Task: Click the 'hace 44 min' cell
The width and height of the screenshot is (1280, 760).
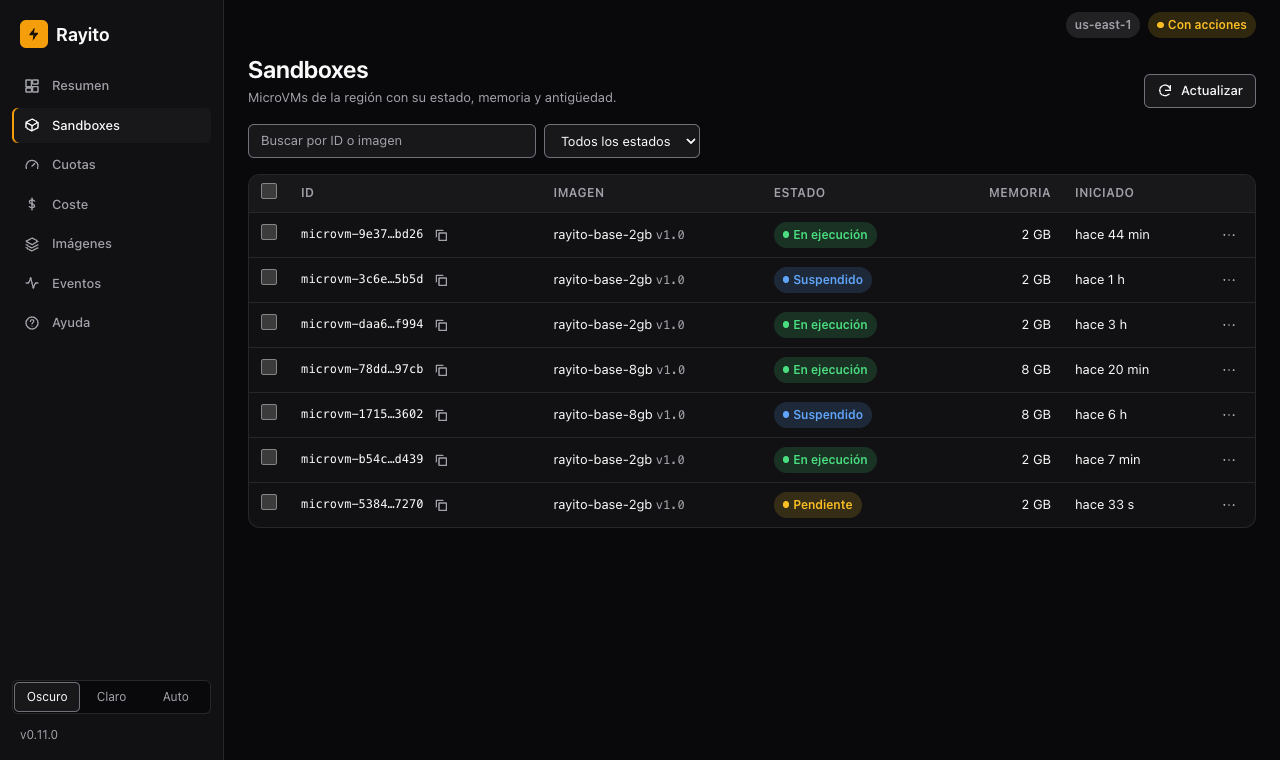Action: (x=1112, y=235)
